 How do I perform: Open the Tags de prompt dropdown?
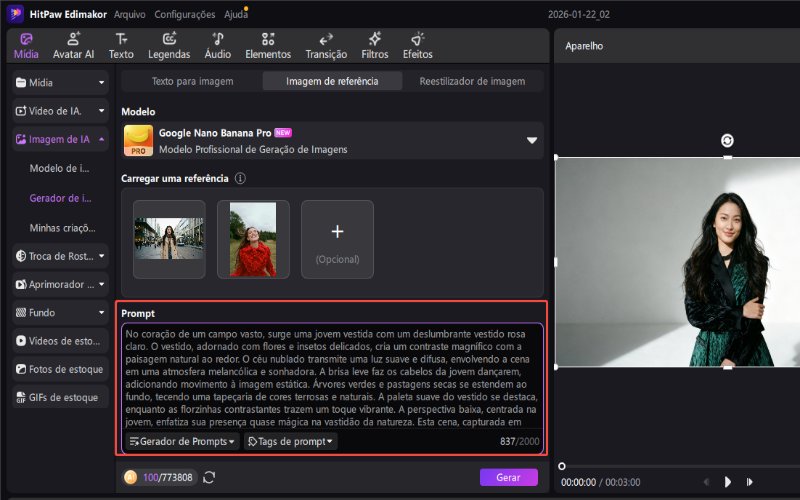(290, 441)
